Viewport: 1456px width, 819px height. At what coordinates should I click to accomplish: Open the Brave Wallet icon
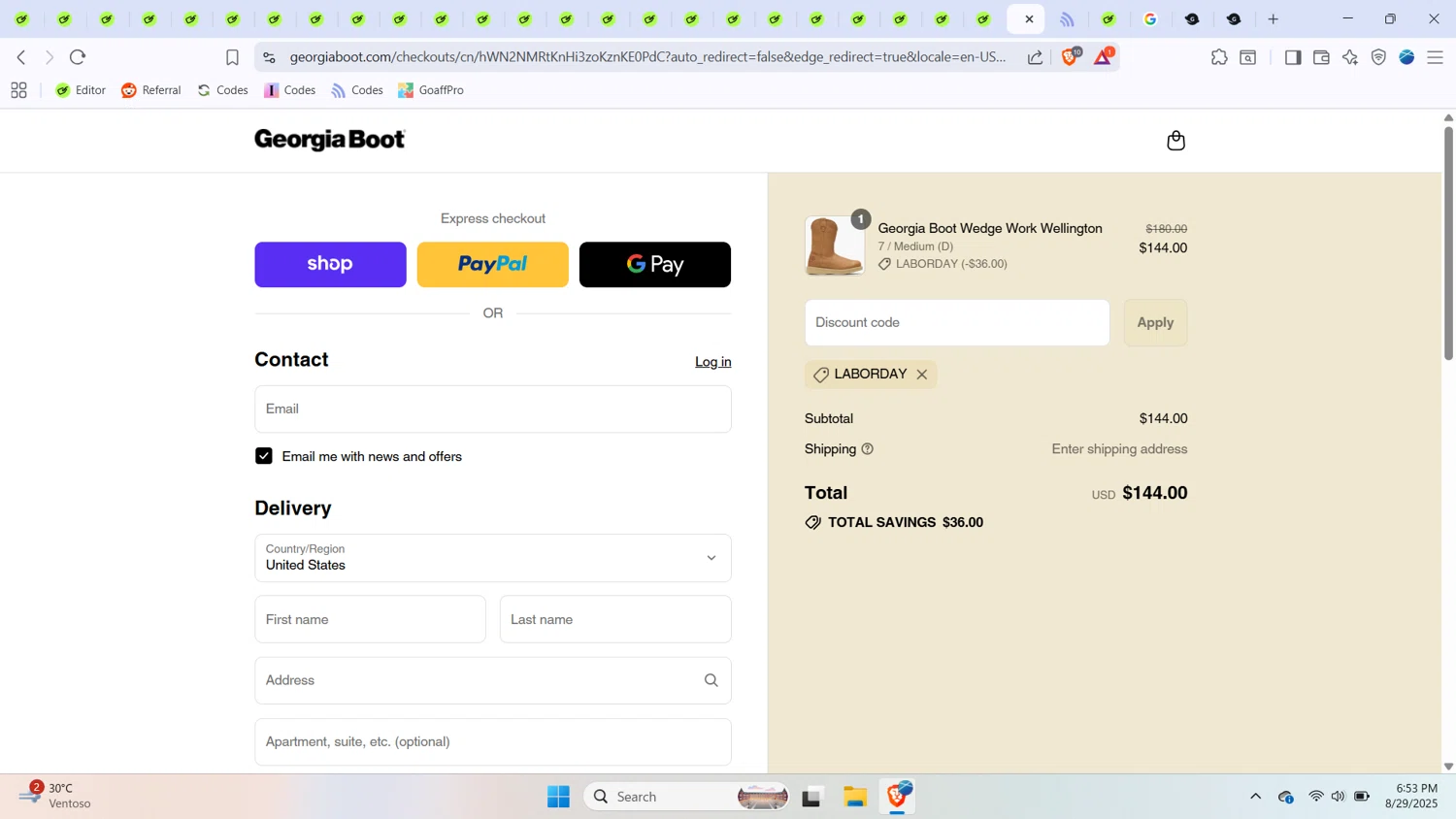coord(1321,57)
